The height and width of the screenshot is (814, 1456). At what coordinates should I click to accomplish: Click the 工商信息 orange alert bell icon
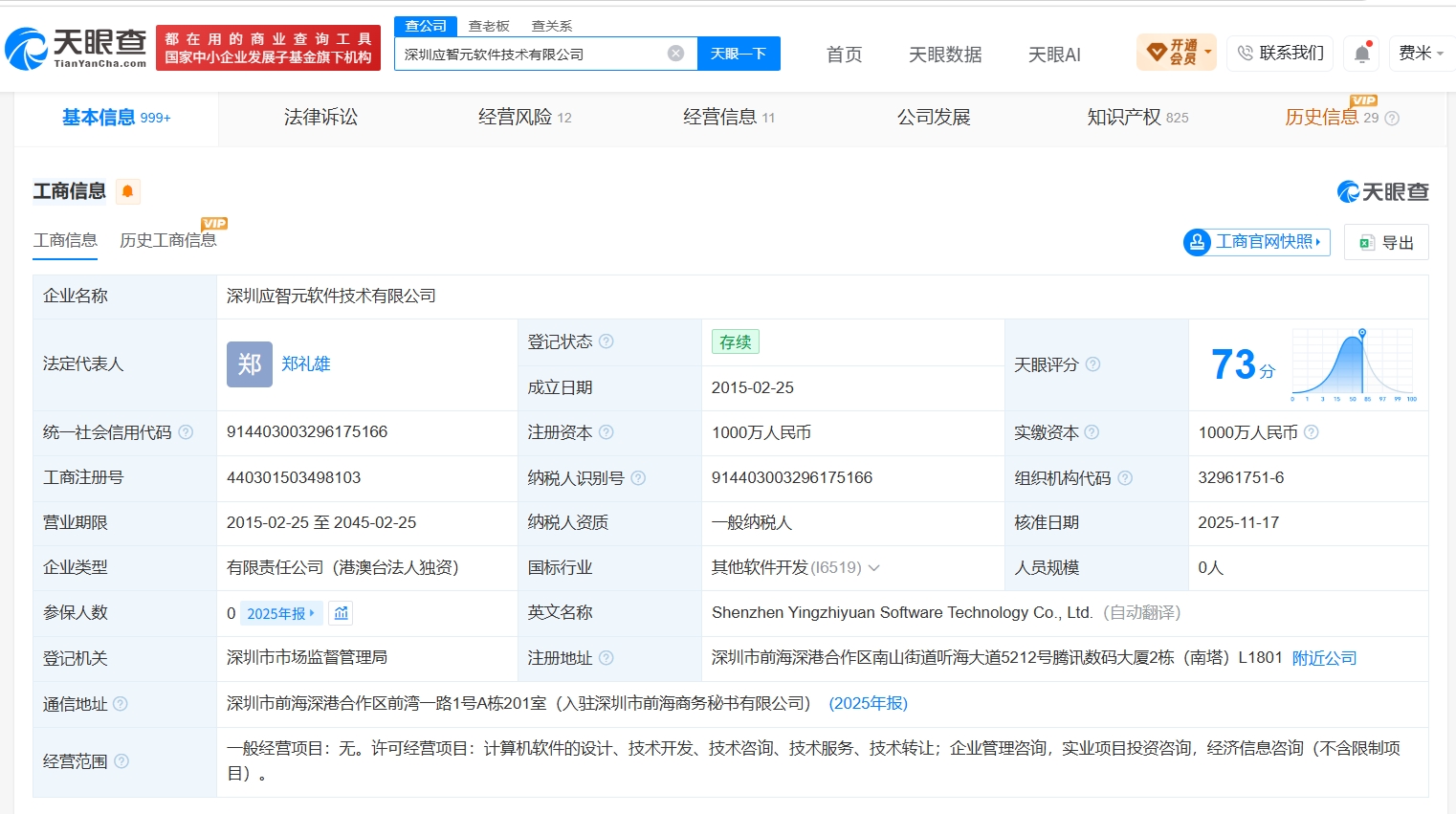(x=127, y=191)
